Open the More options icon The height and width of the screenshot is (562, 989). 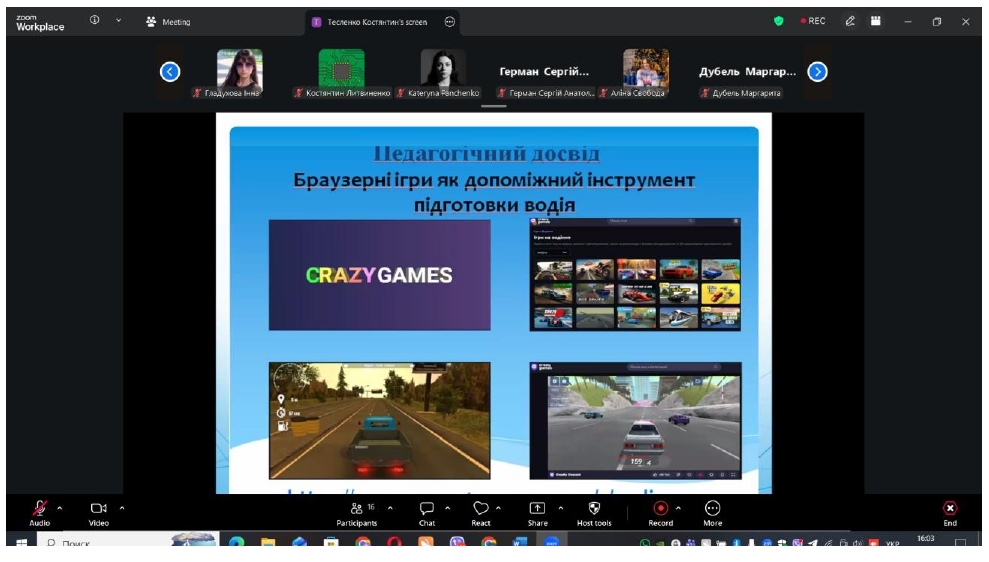pos(712,508)
